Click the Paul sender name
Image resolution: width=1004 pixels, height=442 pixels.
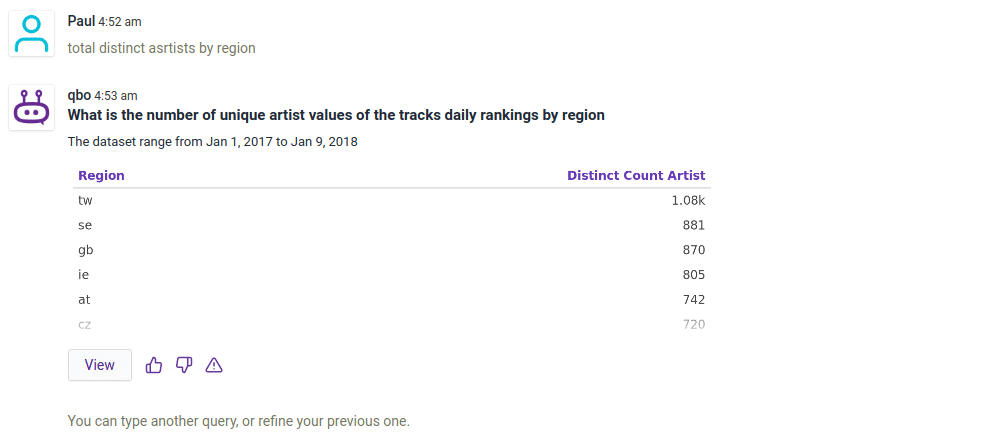pyautogui.click(x=81, y=21)
